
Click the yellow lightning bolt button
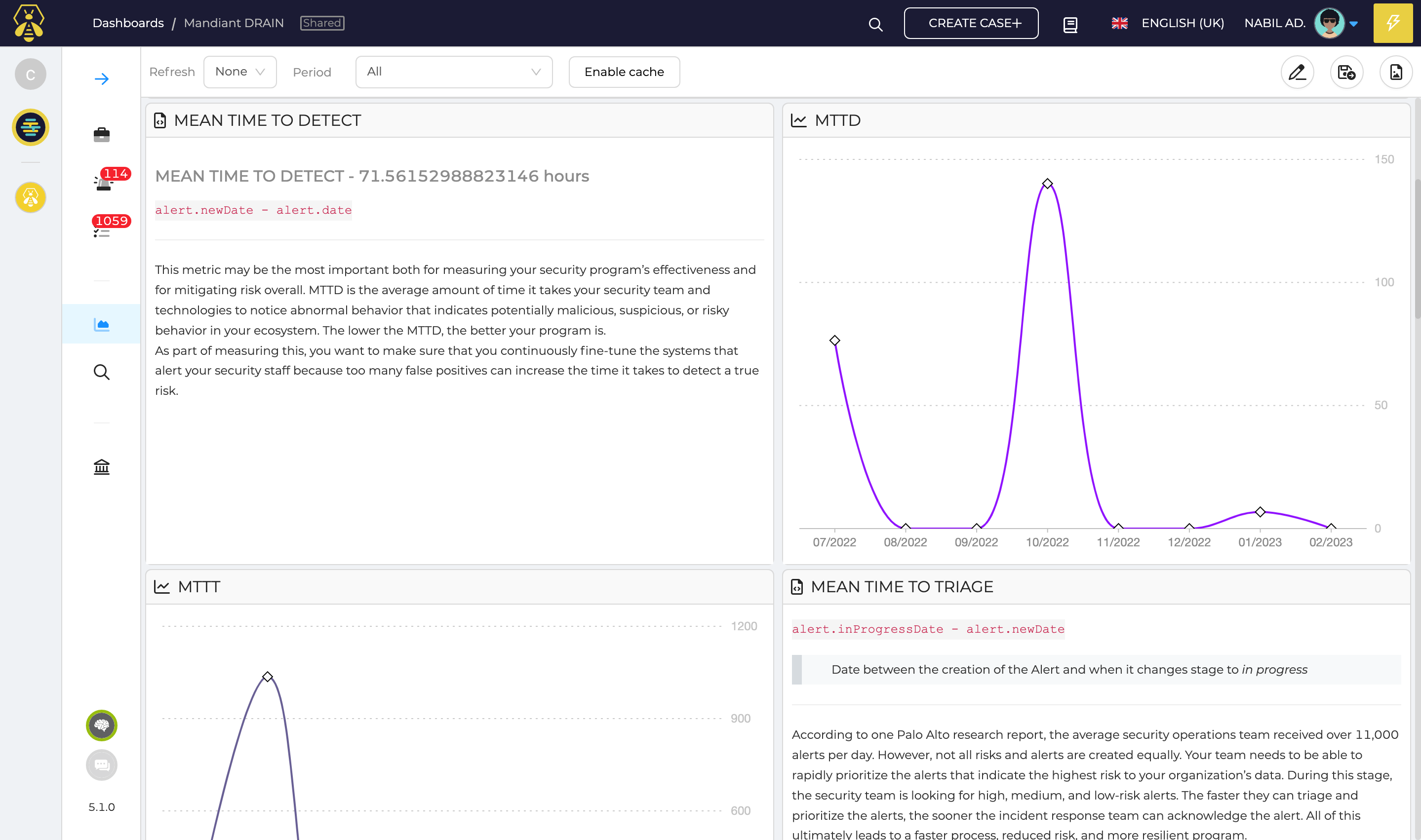(1393, 23)
